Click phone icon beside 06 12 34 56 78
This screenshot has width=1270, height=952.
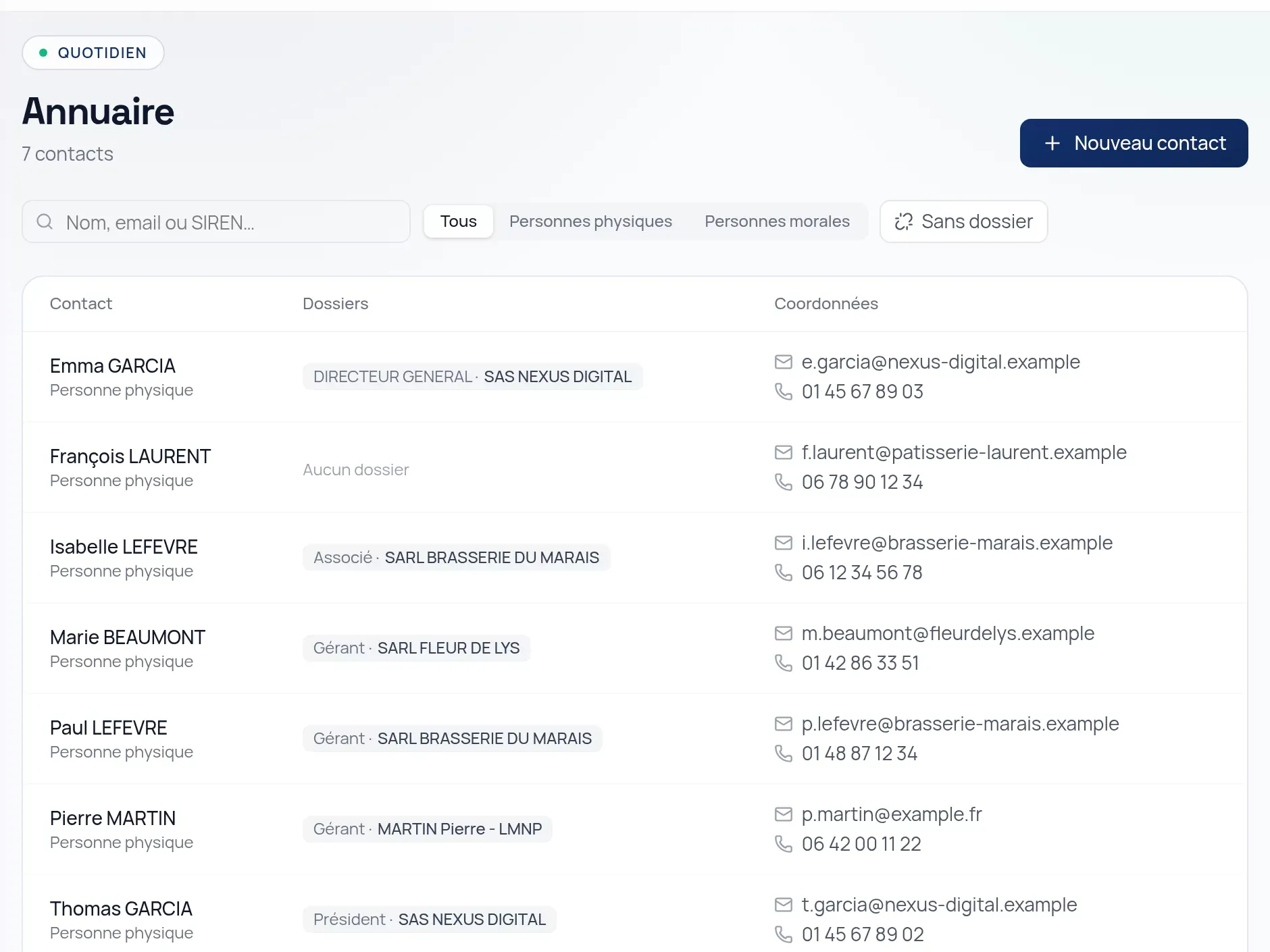pos(783,573)
